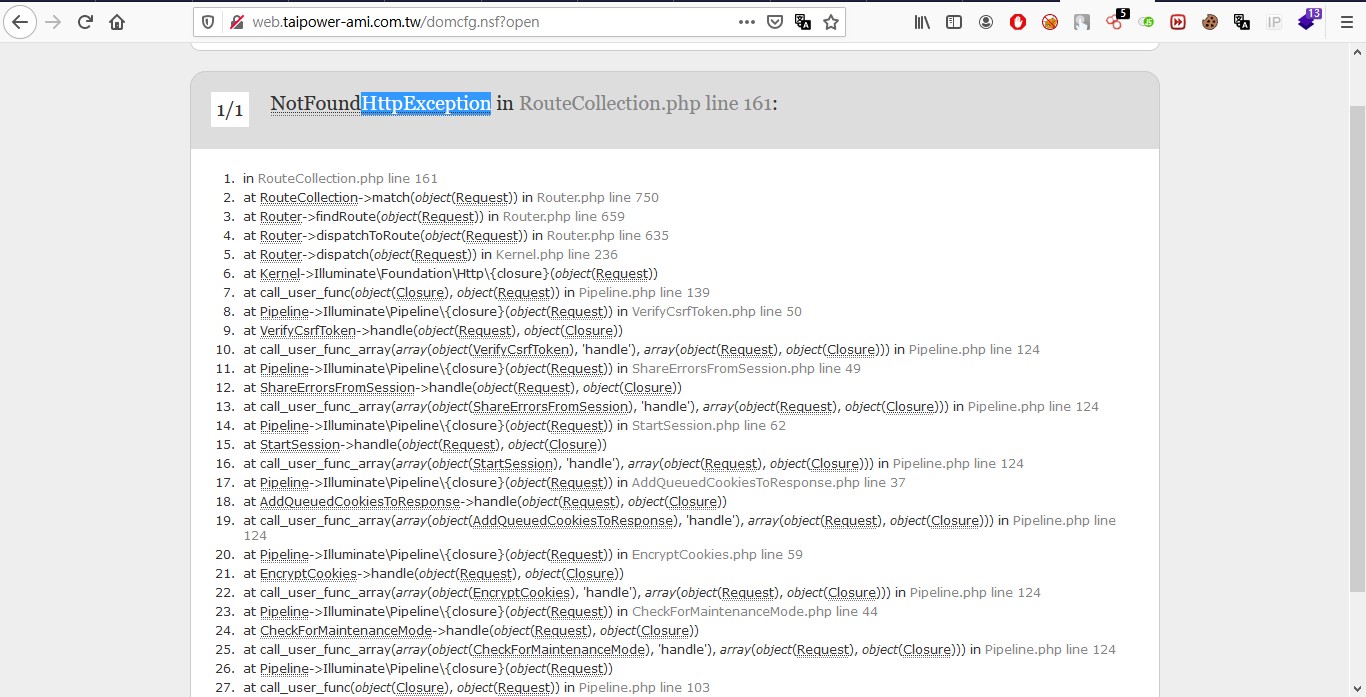The width and height of the screenshot is (1366, 697).
Task: Click the scrollbar down arrow
Action: (x=1357, y=688)
